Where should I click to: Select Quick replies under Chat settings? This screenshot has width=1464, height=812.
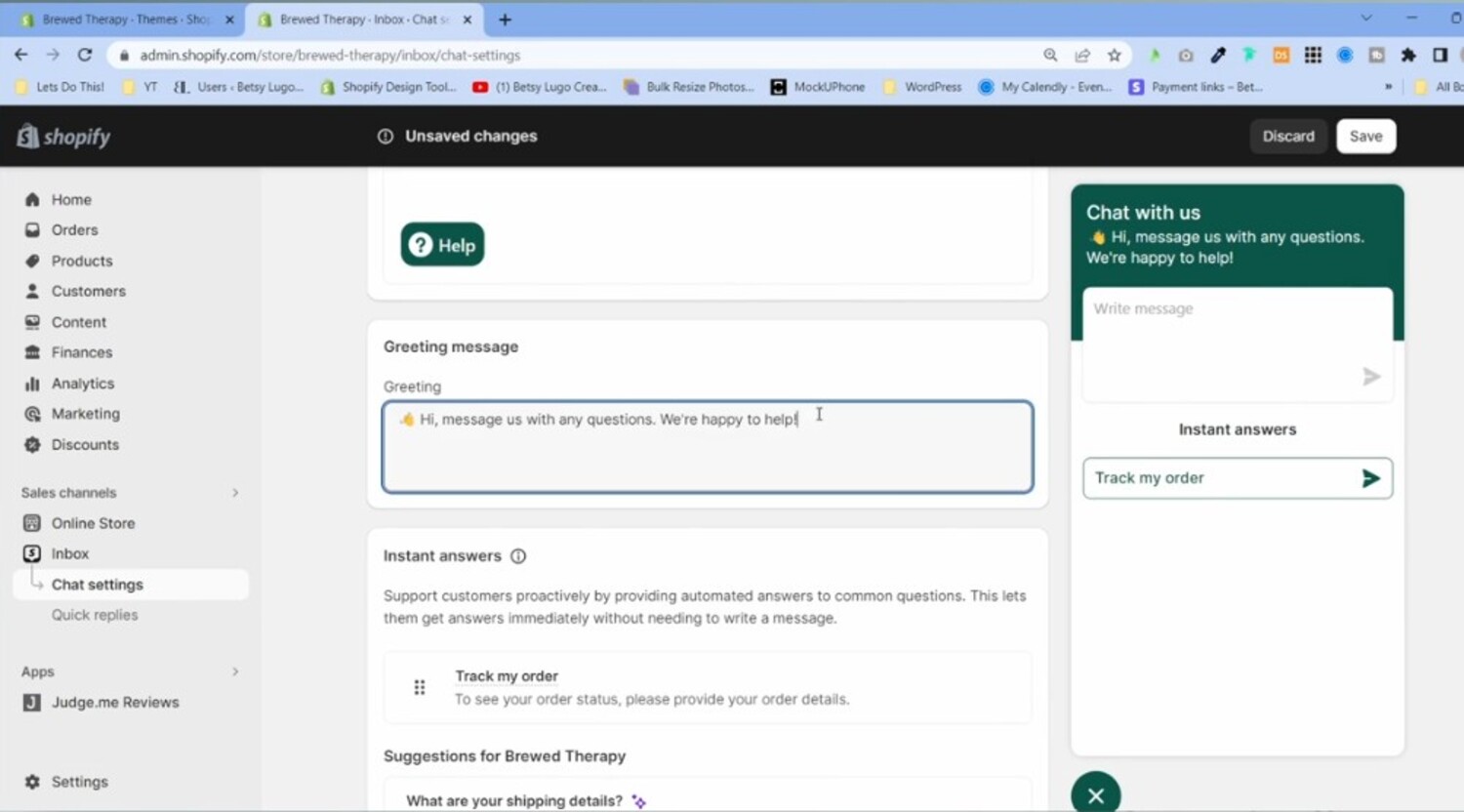click(x=96, y=615)
